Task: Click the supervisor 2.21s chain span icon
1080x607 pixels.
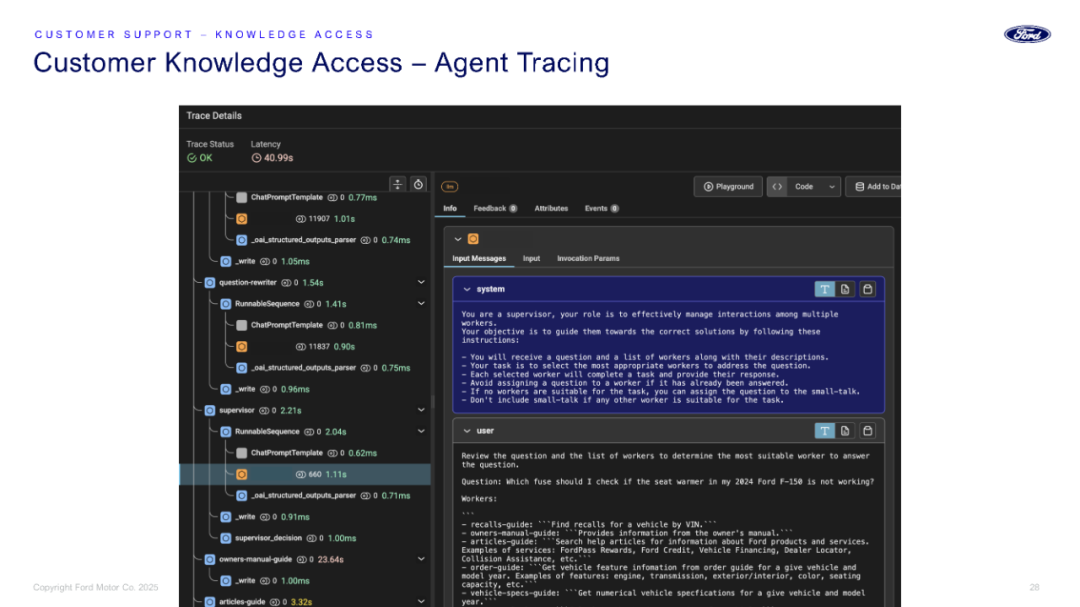Action: (x=210, y=411)
